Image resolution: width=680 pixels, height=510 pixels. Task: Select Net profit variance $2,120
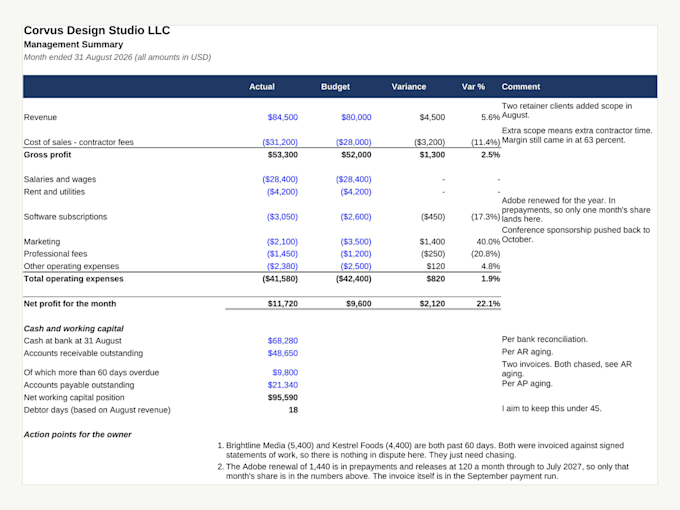click(432, 304)
